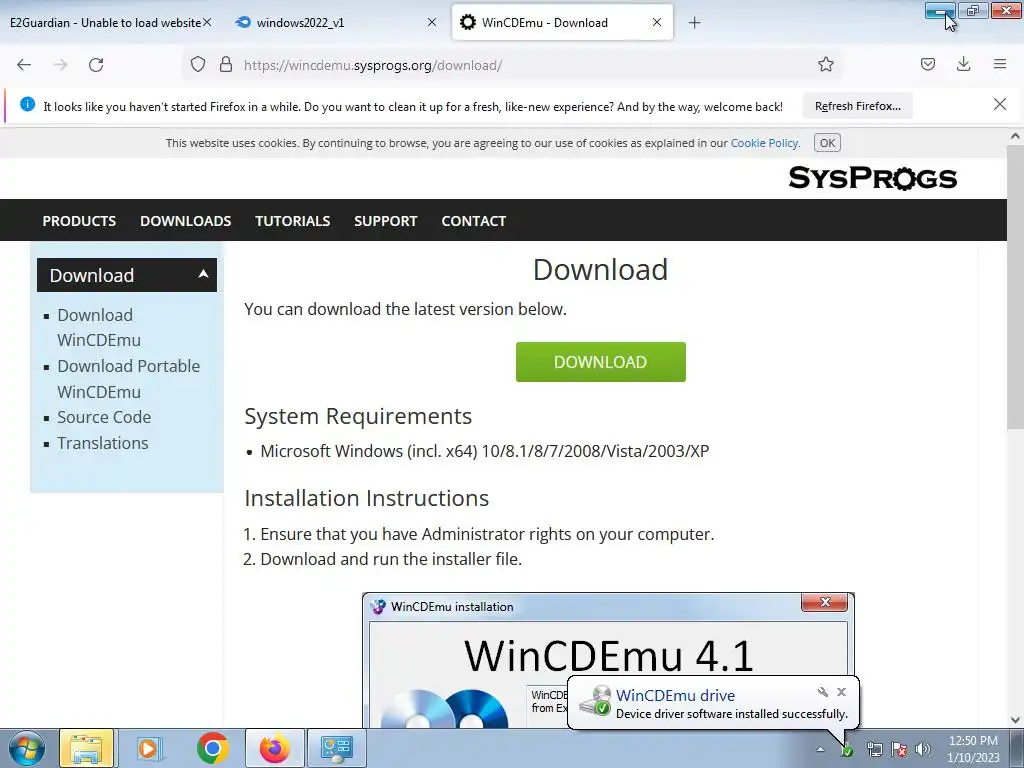This screenshot has height=768, width=1024.
Task: Open notification balloon wrench options
Action: [823, 692]
